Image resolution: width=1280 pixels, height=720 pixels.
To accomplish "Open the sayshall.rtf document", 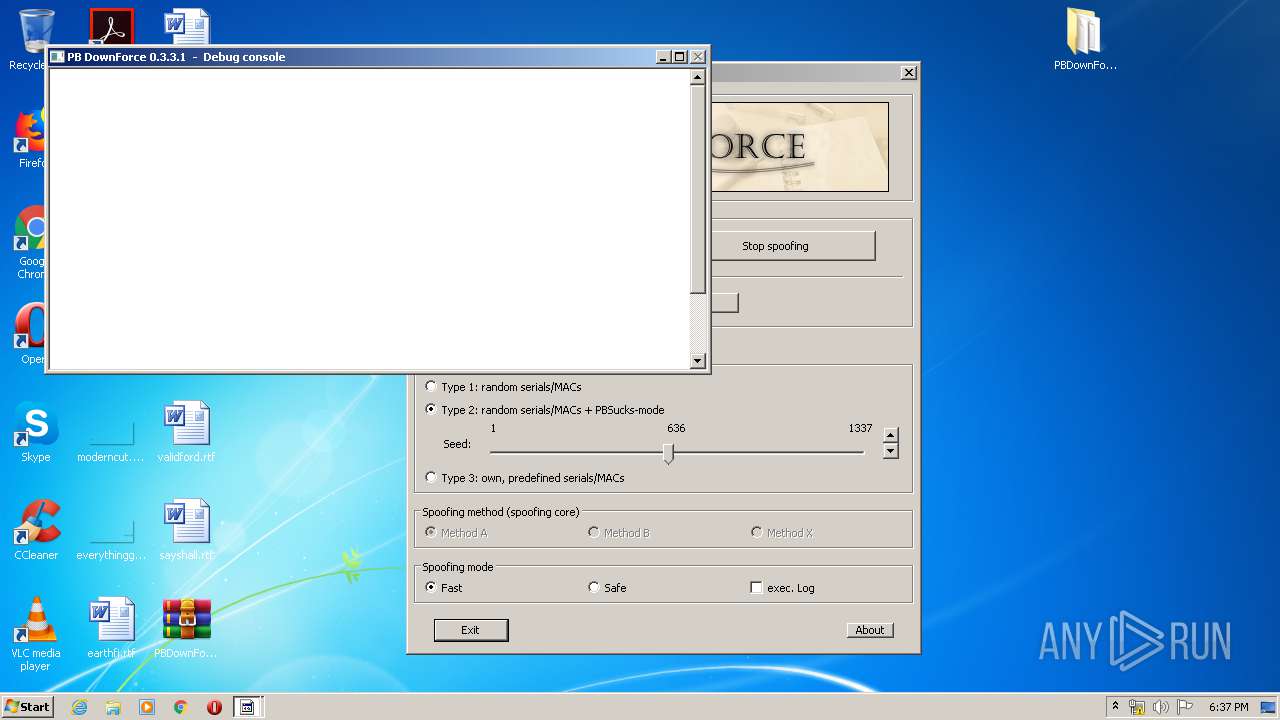I will pos(186,530).
